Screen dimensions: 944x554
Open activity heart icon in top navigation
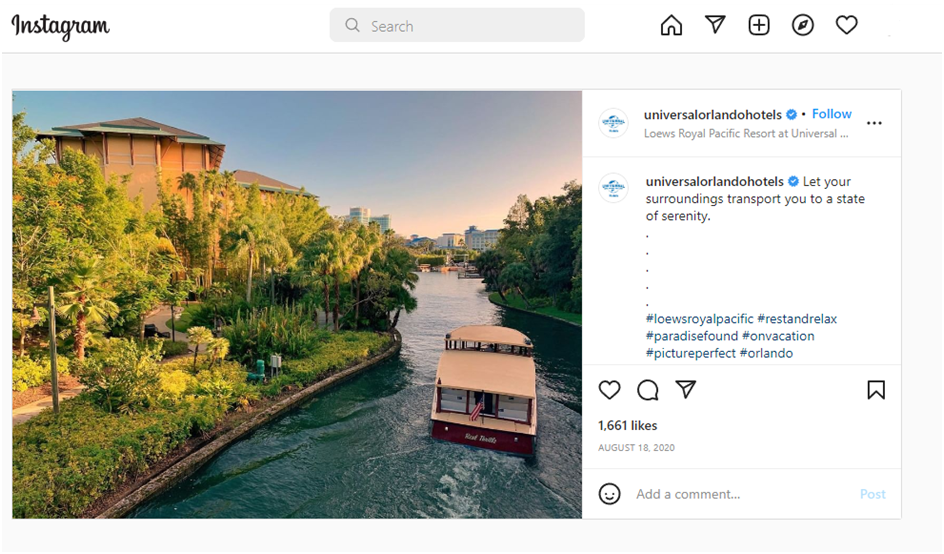coord(846,25)
